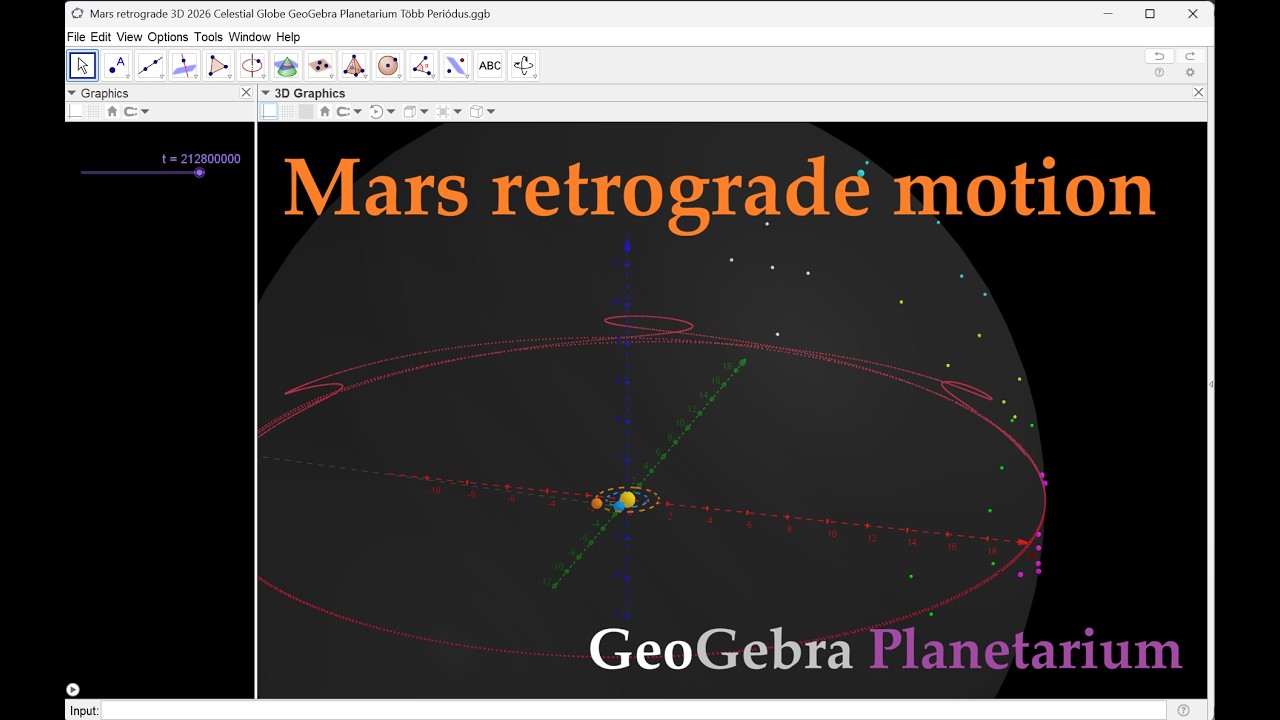Click the 3D view direction cube icon

pyautogui.click(x=409, y=111)
